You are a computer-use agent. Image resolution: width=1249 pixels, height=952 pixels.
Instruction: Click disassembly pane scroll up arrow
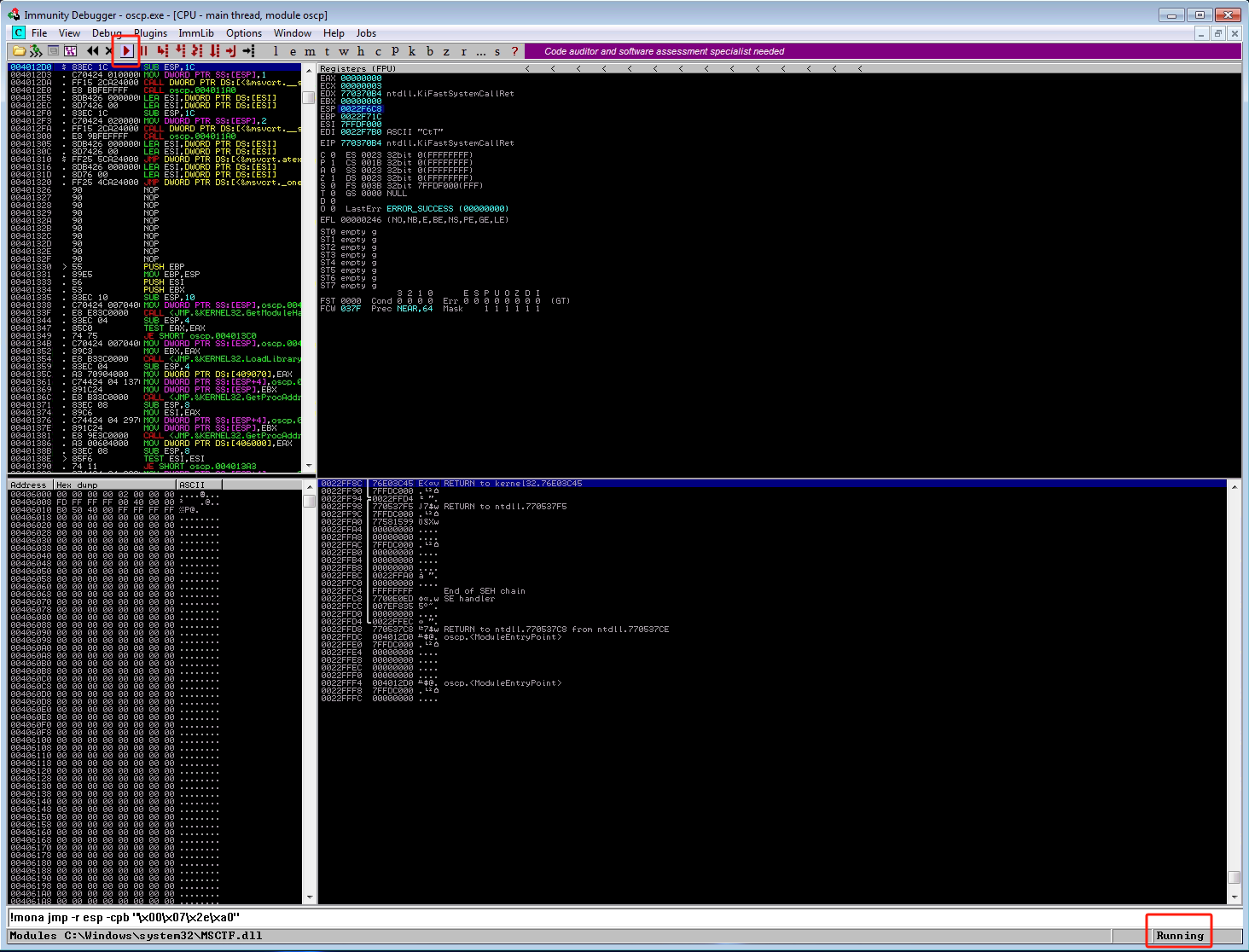tap(309, 69)
